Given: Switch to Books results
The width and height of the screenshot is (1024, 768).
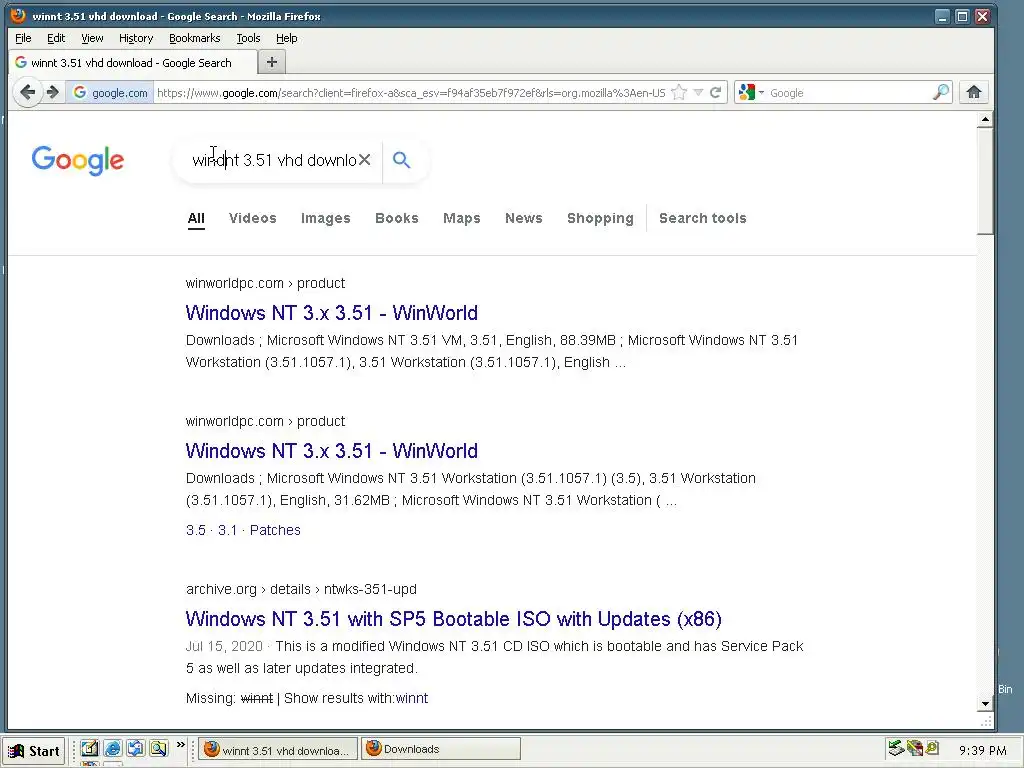Looking at the screenshot, I should [x=396, y=218].
